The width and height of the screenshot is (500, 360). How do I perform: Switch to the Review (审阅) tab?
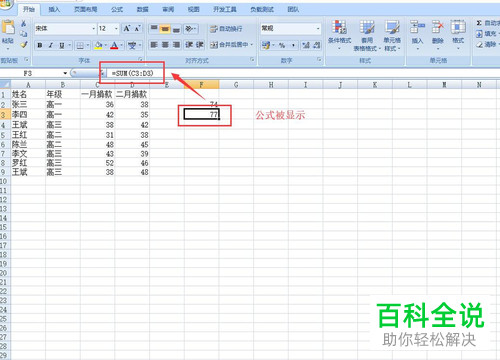(x=168, y=10)
